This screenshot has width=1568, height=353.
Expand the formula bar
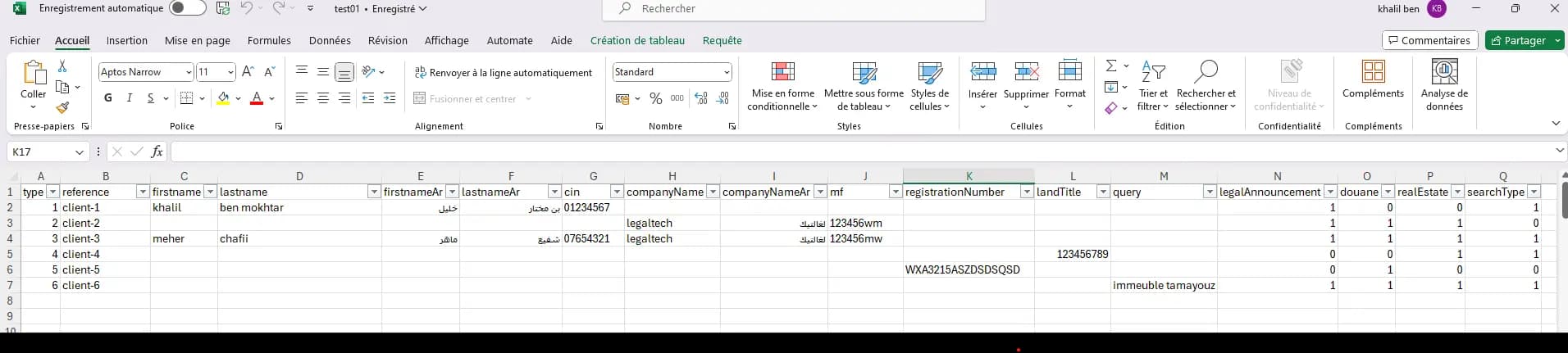[1560, 151]
